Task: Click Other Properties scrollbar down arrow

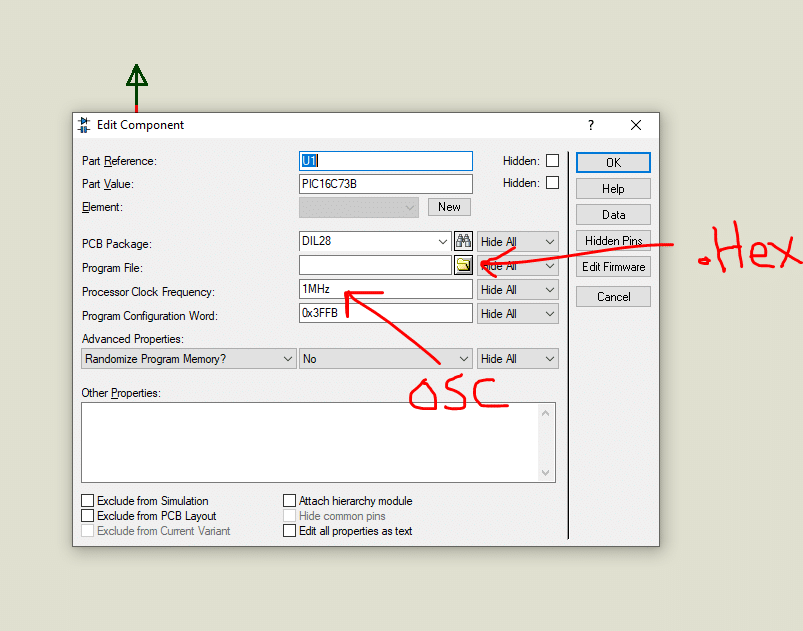Action: (x=545, y=473)
